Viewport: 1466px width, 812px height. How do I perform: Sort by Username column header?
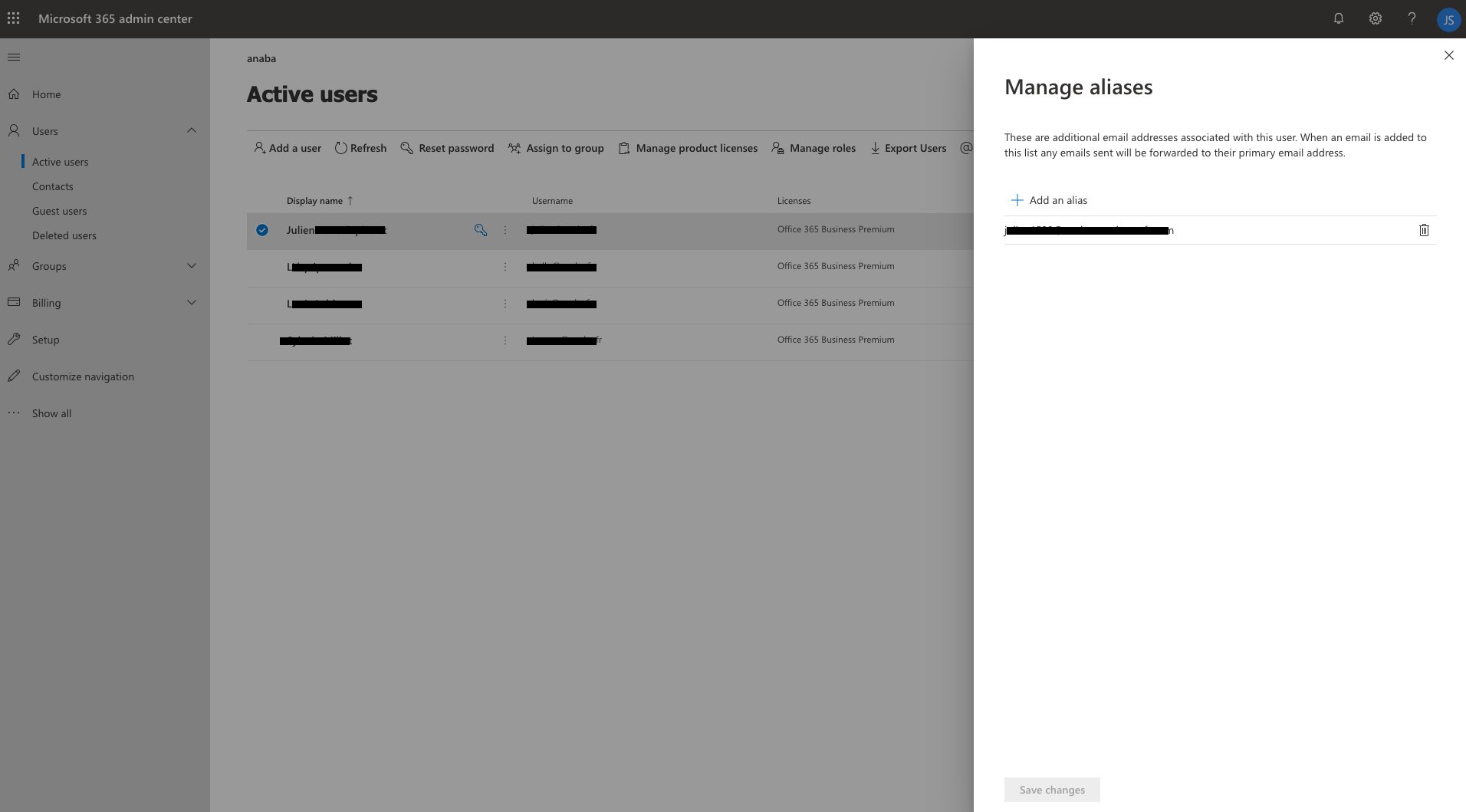pos(552,201)
